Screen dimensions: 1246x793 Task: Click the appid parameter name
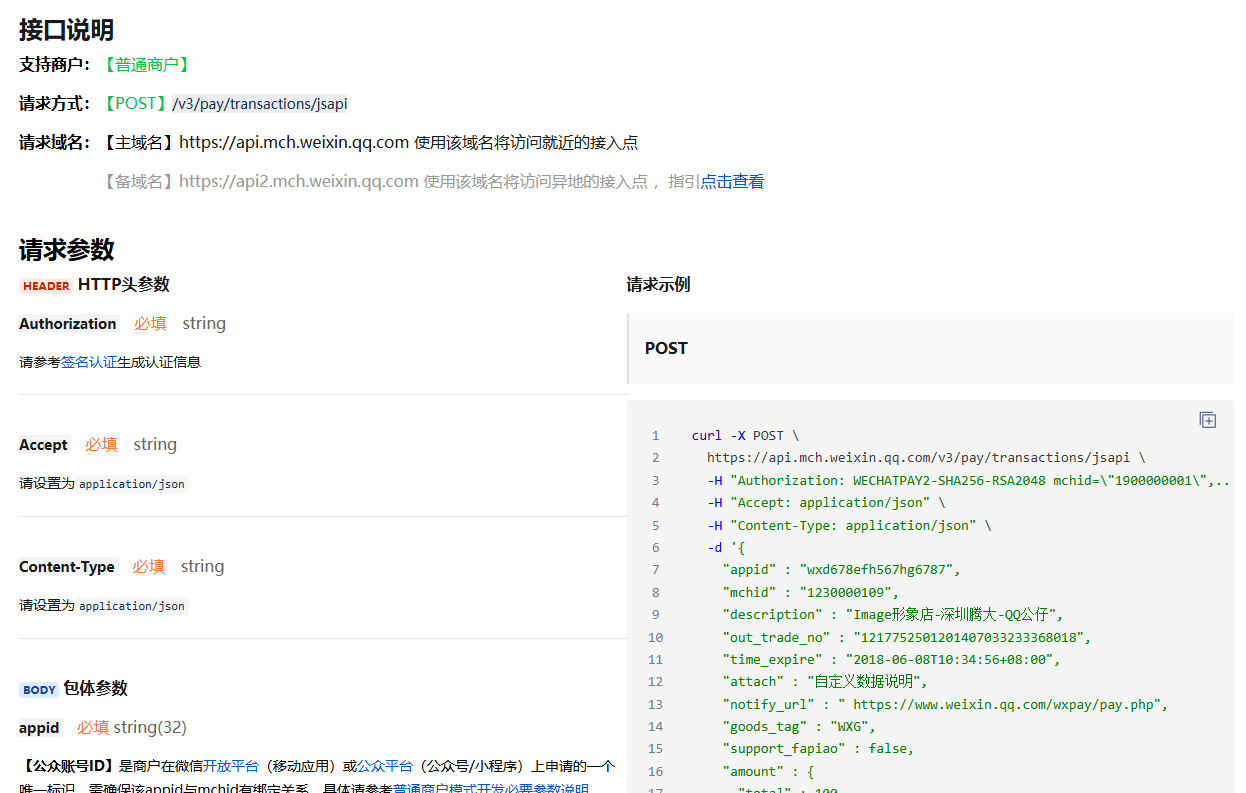[x=39, y=728]
